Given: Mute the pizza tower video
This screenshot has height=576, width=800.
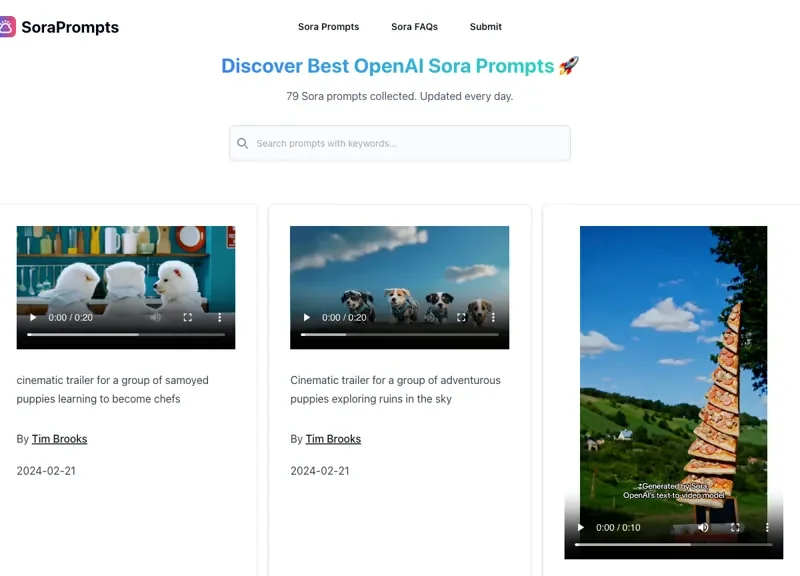Looking at the screenshot, I should 703,528.
